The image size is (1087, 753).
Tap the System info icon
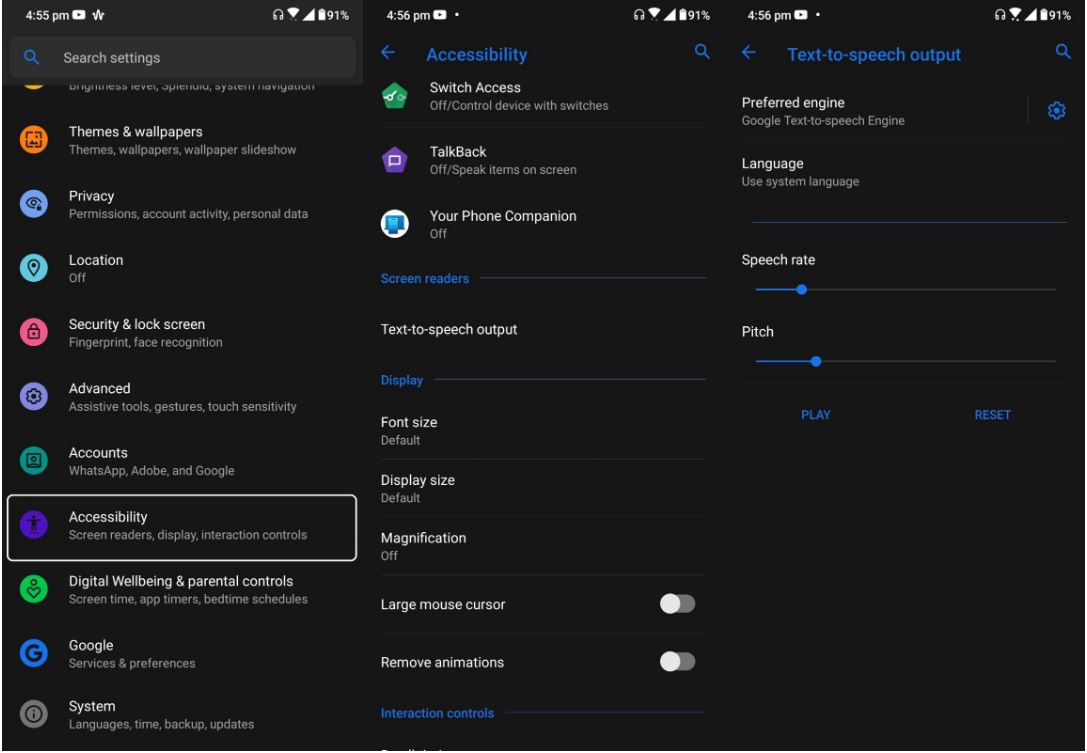pyautogui.click(x=33, y=713)
